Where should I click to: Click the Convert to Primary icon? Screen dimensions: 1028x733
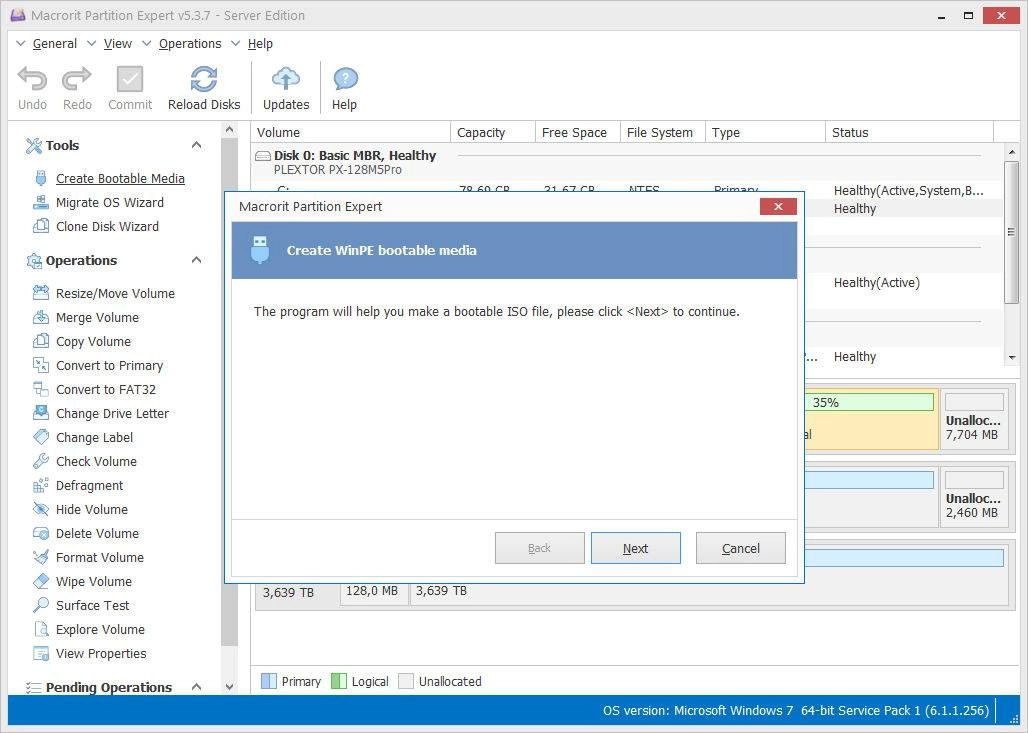point(41,365)
